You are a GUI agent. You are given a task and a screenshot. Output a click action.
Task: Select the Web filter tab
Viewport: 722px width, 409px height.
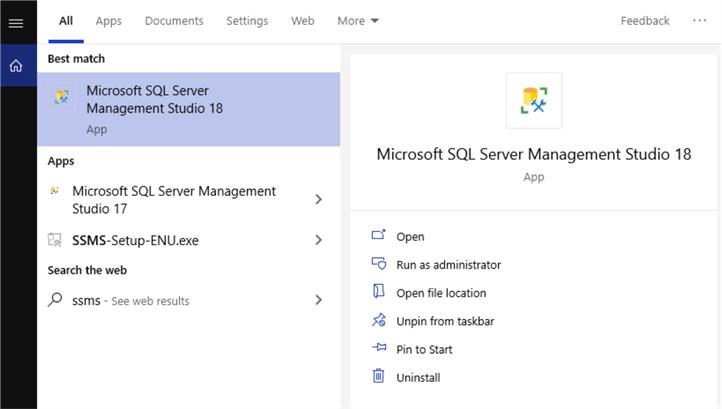coord(302,21)
